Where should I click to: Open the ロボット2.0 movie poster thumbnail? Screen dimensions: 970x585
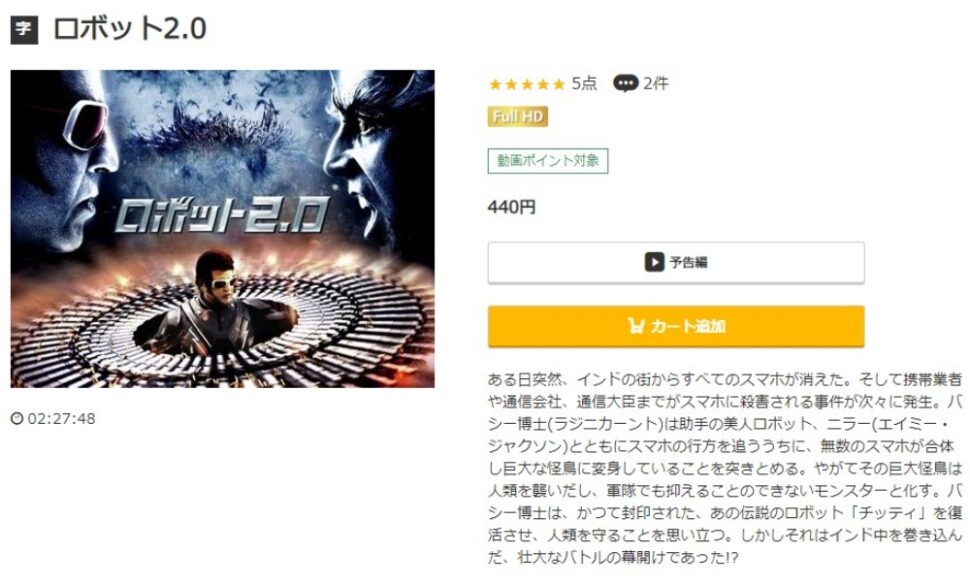223,229
